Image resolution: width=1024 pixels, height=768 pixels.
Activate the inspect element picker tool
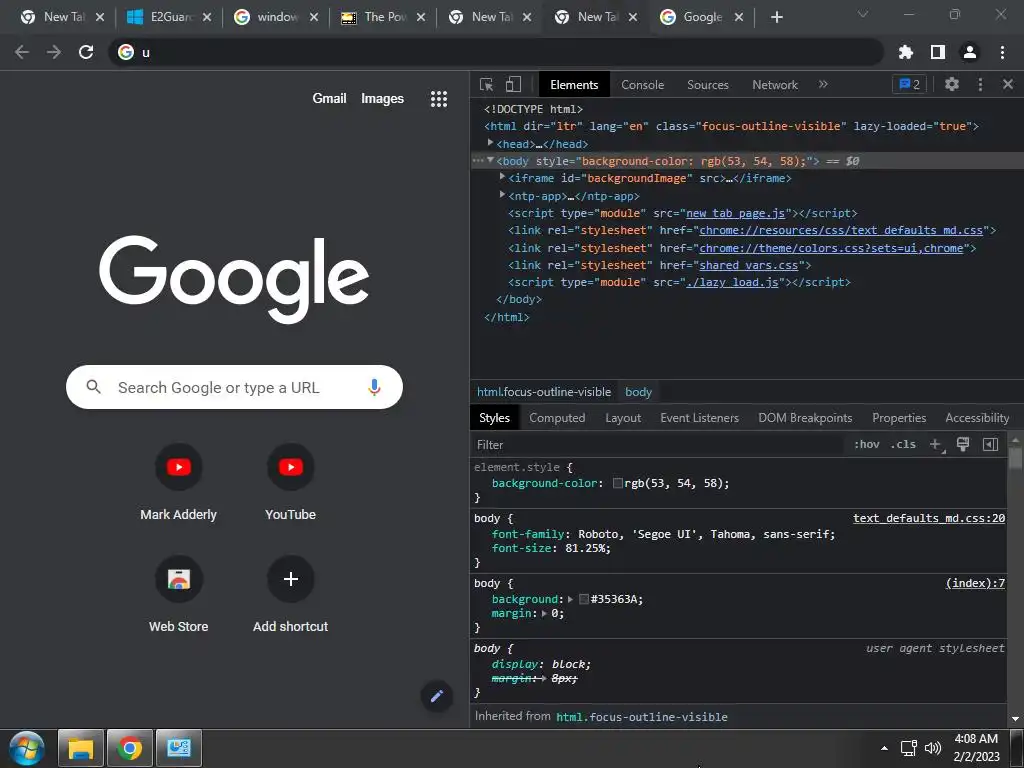pos(486,84)
